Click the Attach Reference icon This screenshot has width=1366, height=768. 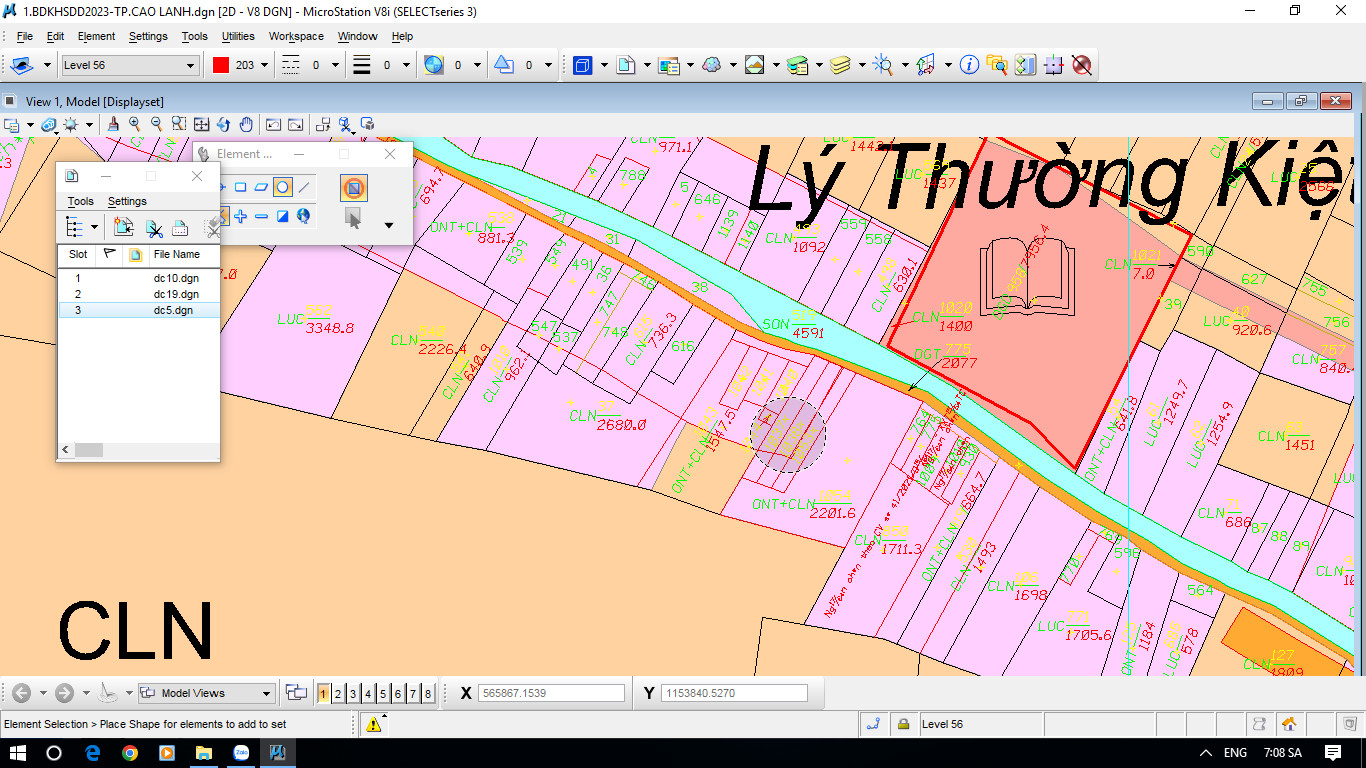pyautogui.click(x=124, y=228)
